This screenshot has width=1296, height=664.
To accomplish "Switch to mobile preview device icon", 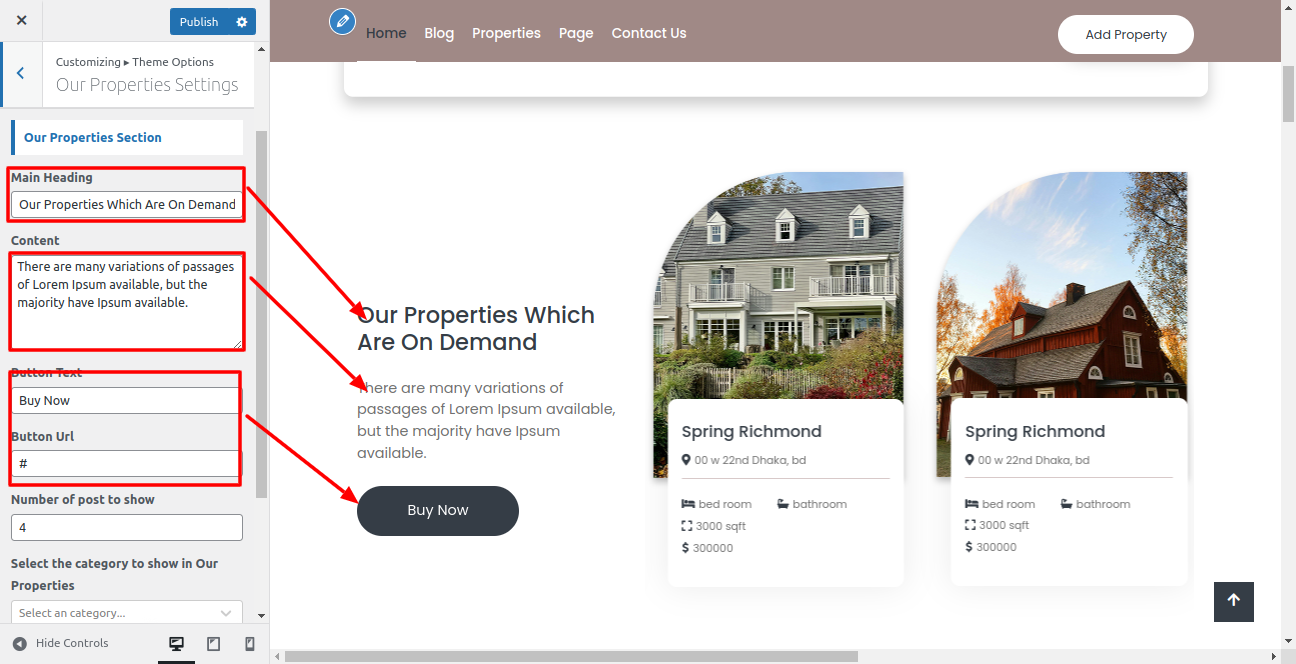I will tap(250, 644).
